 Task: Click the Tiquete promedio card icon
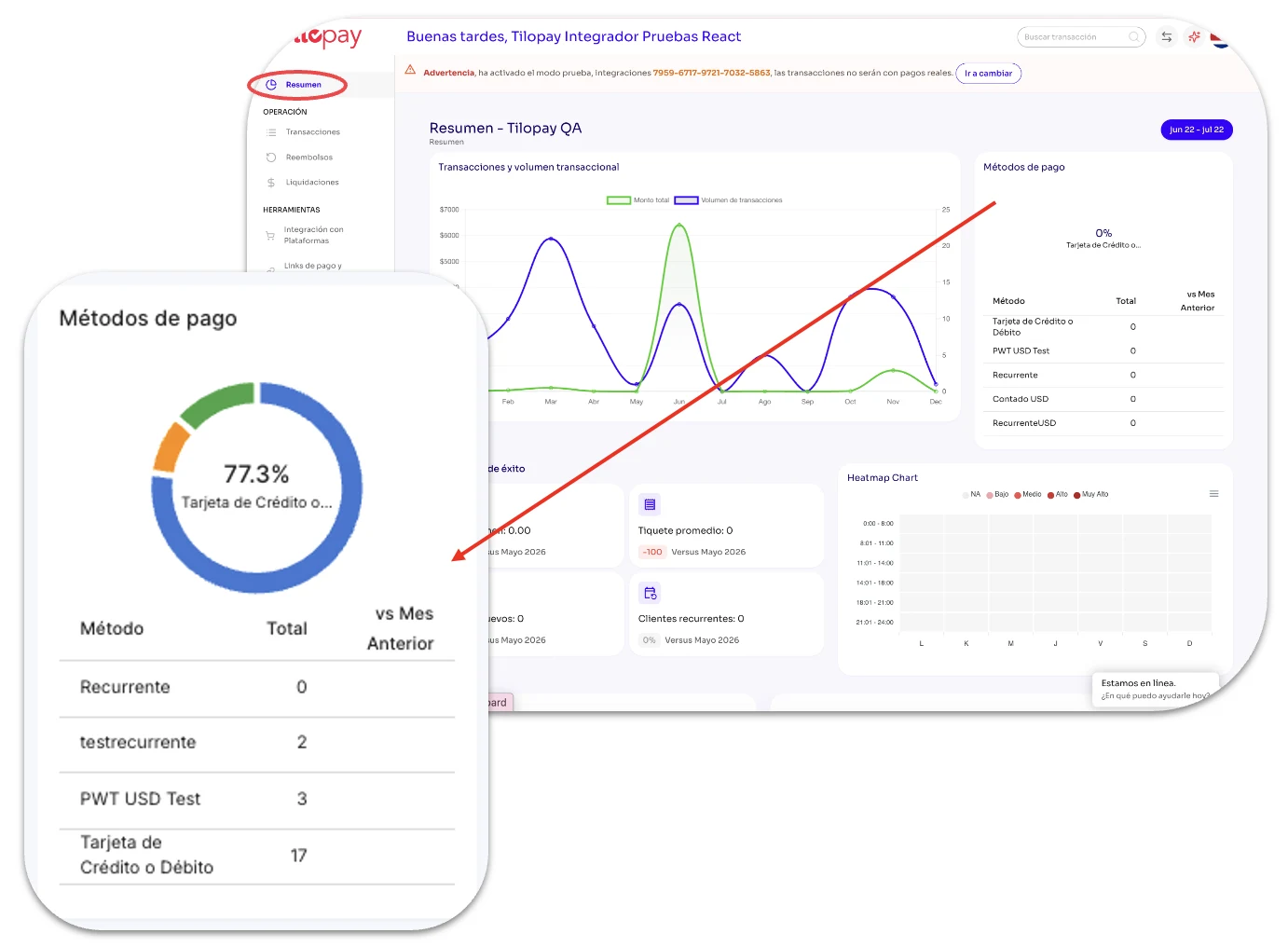[650, 504]
